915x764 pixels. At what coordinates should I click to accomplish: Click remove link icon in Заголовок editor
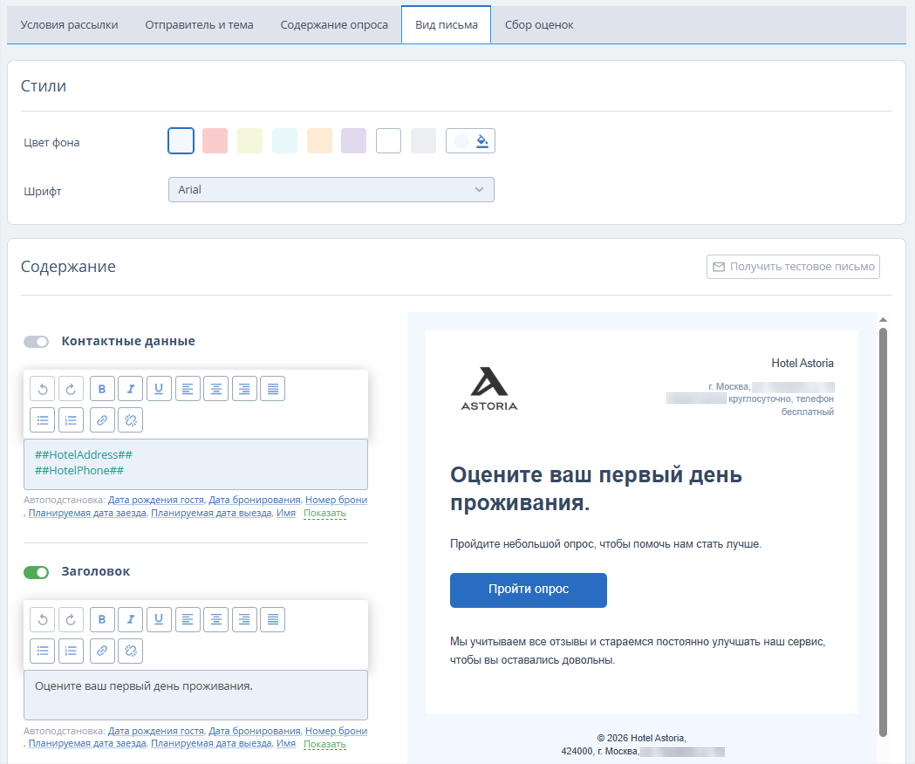click(x=130, y=651)
